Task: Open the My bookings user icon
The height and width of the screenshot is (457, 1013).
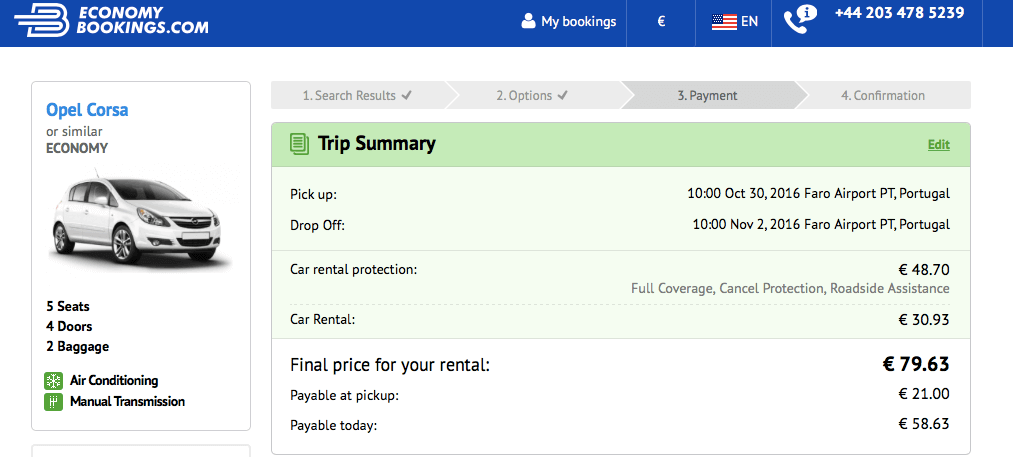Action: tap(528, 21)
